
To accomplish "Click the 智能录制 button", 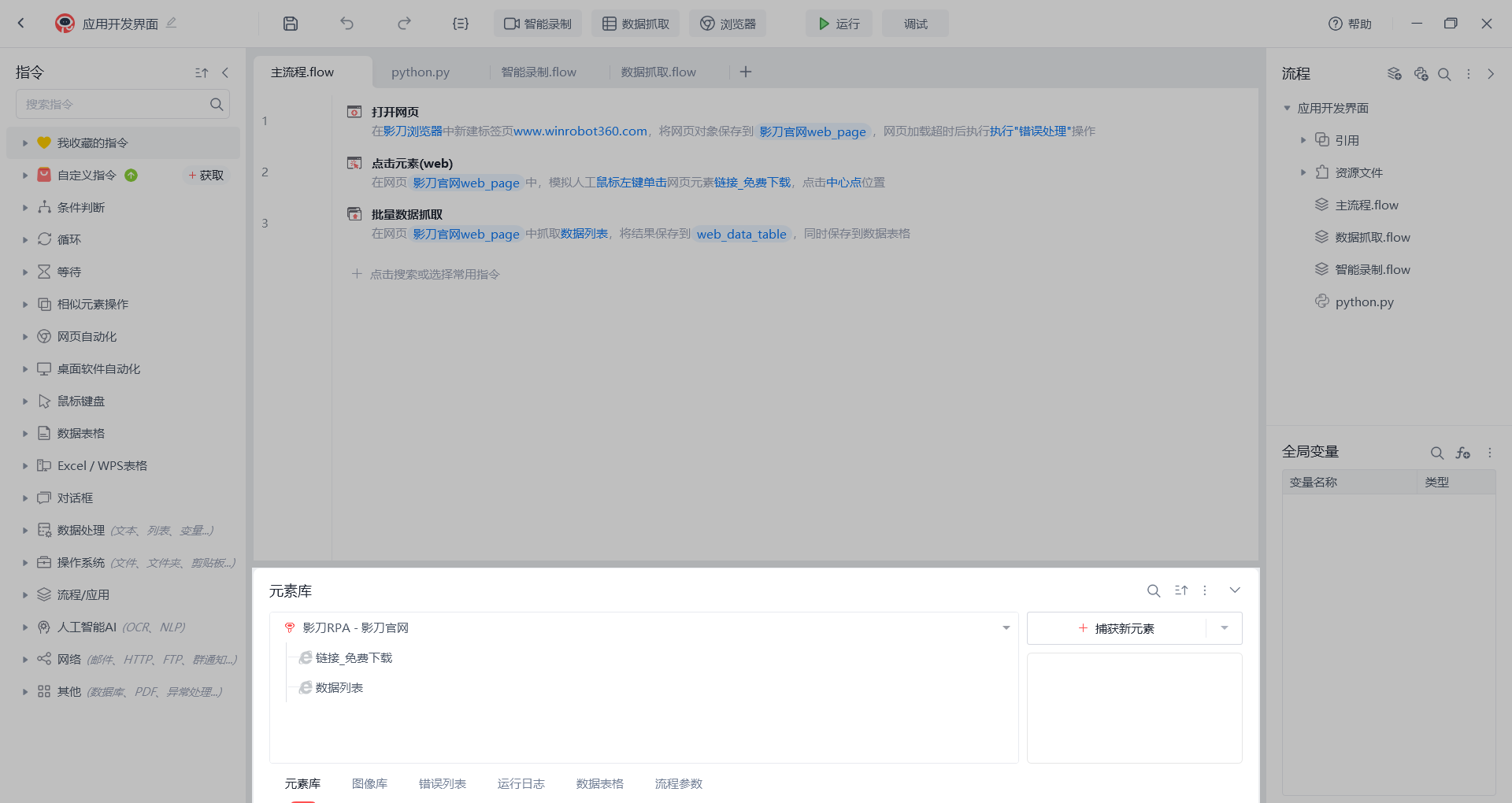I will click(x=538, y=24).
